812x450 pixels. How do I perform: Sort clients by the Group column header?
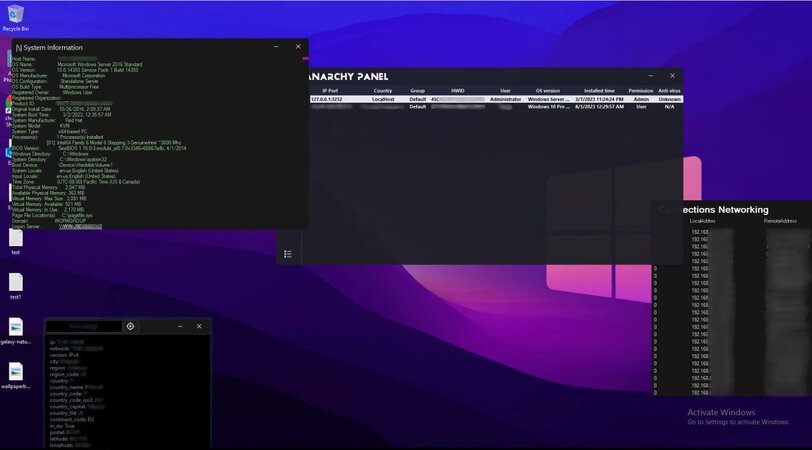coord(417,91)
